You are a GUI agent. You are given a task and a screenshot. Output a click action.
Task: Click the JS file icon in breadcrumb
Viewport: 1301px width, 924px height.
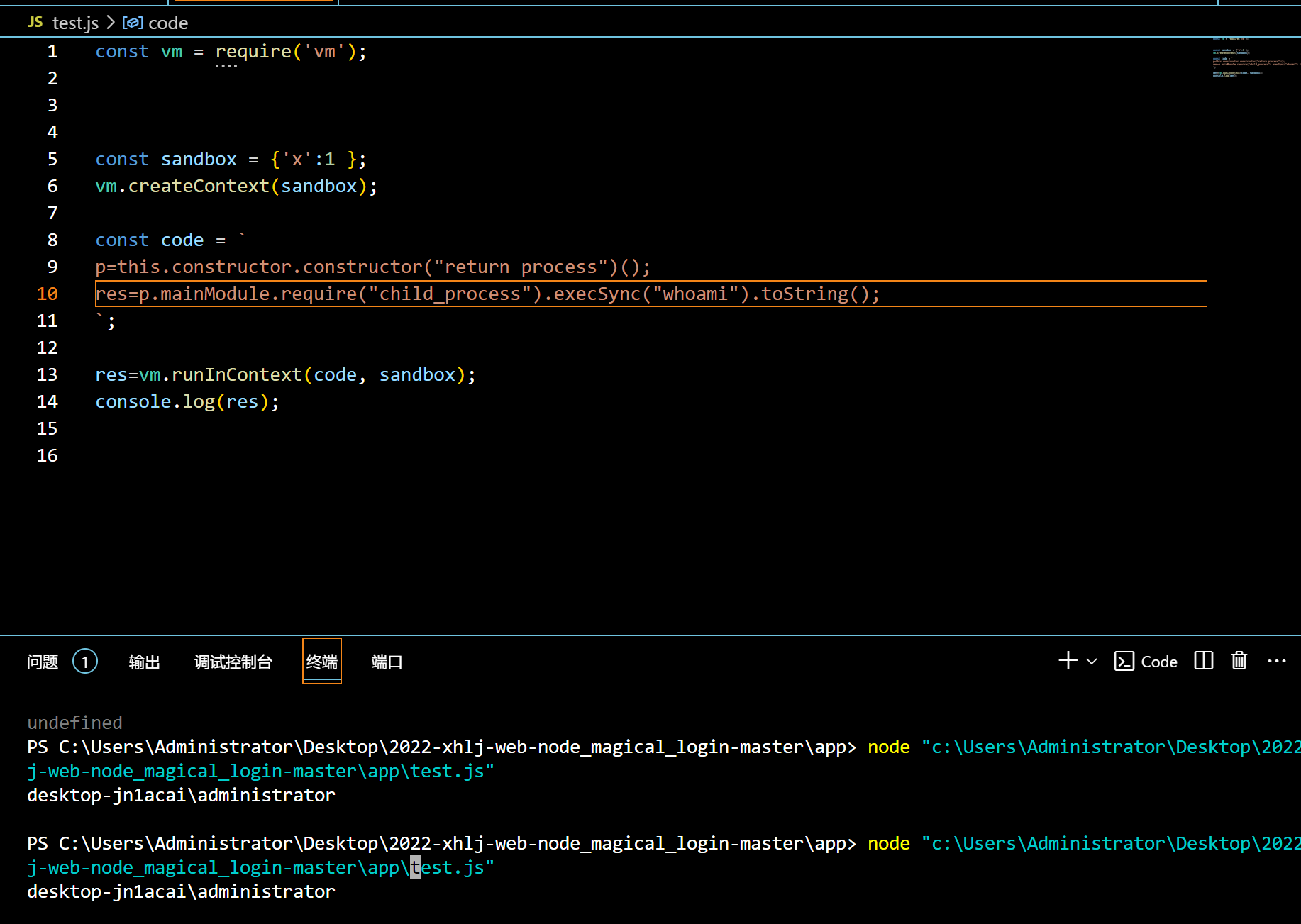coord(35,23)
